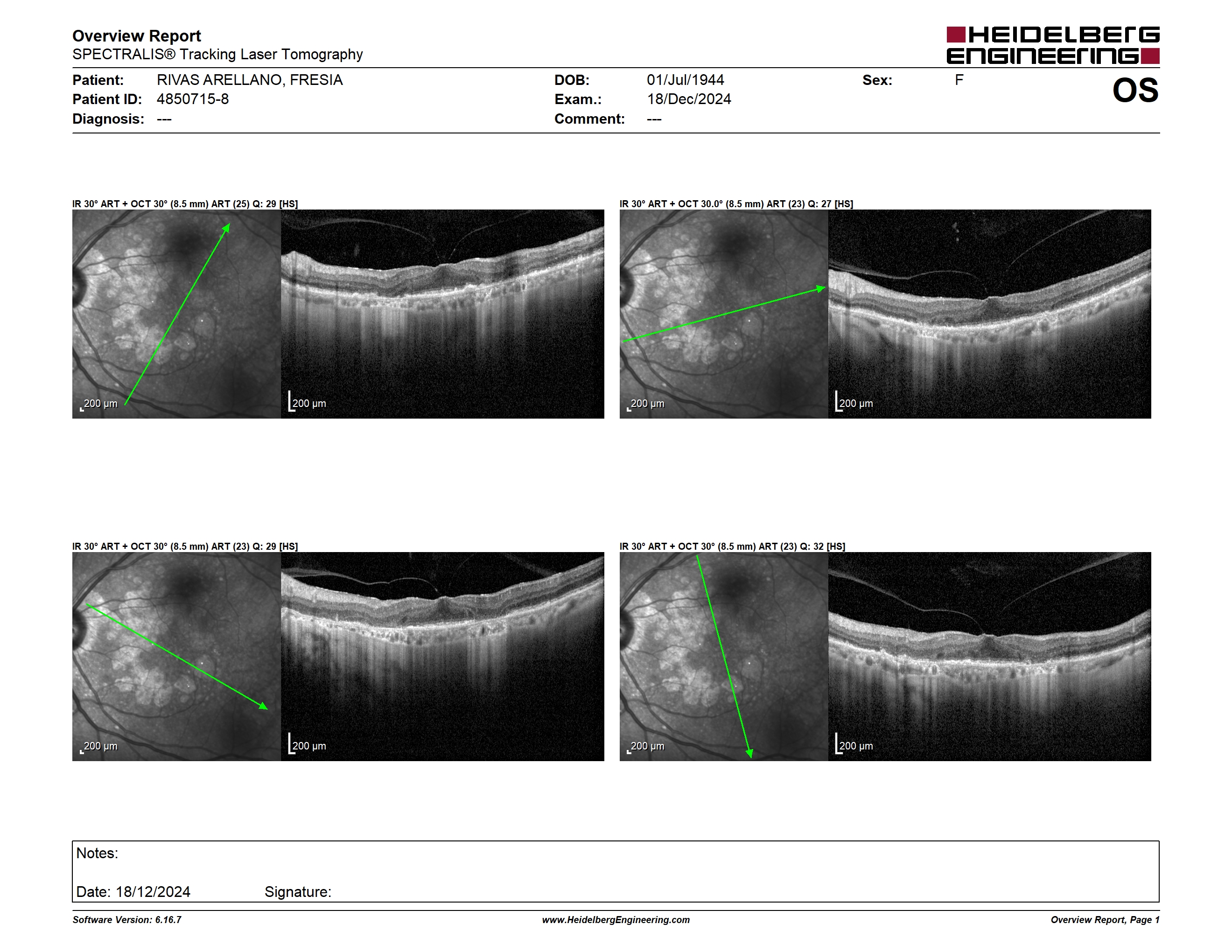Screen dimensions: 1232x952
Task: Click exam date '18/Dec/2024'
Action: 689,99
